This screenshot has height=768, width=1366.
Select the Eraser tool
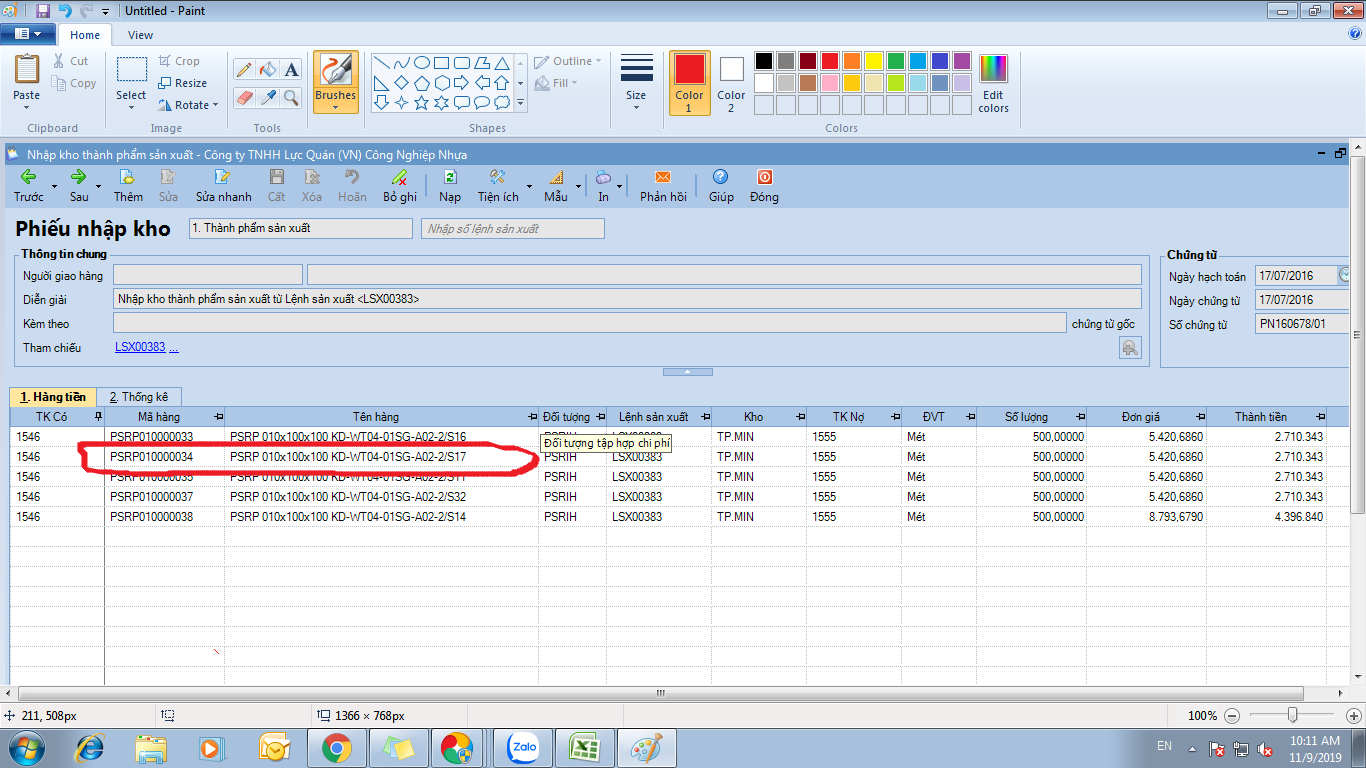pos(243,97)
